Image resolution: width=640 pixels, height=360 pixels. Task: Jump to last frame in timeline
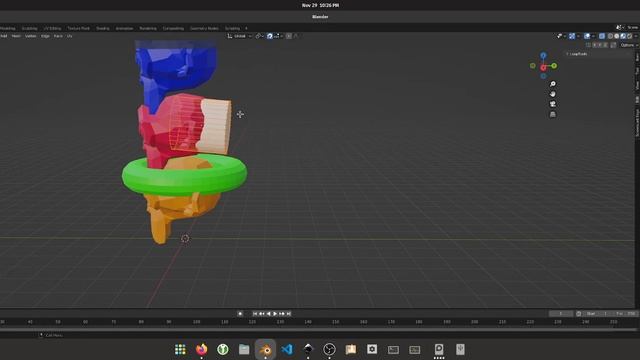[289, 313]
